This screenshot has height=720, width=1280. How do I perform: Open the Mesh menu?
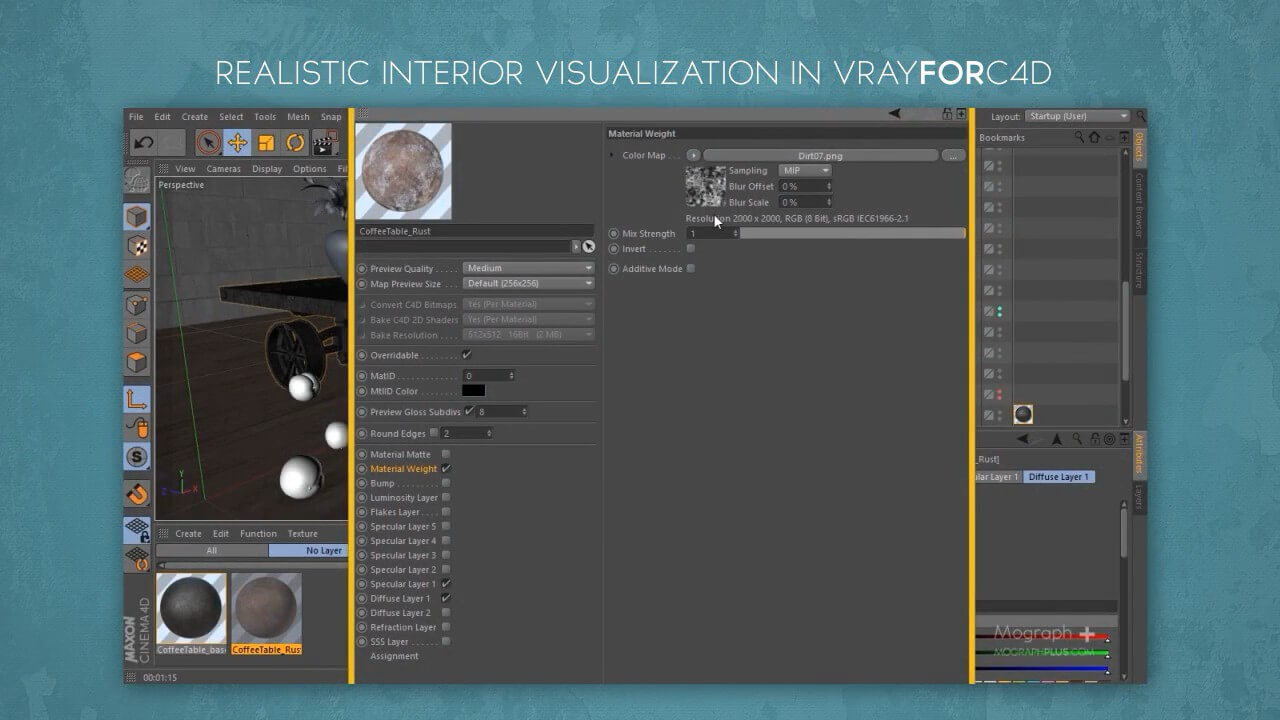(x=297, y=116)
